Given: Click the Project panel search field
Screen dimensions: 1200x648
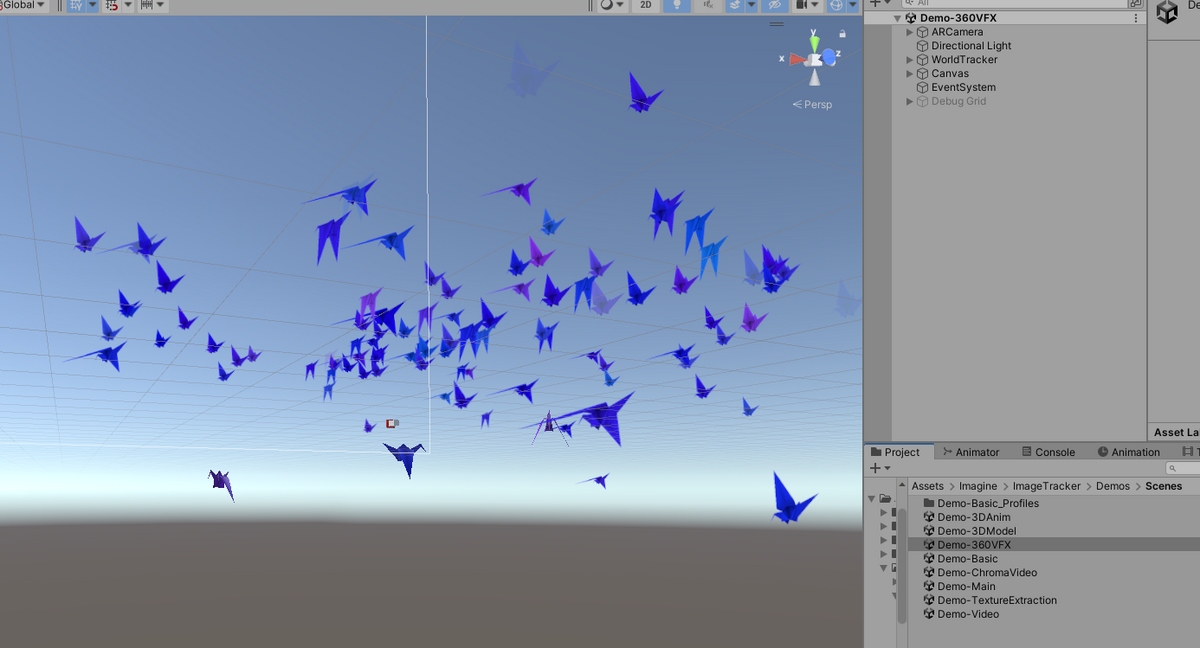Looking at the screenshot, I should point(1184,468).
